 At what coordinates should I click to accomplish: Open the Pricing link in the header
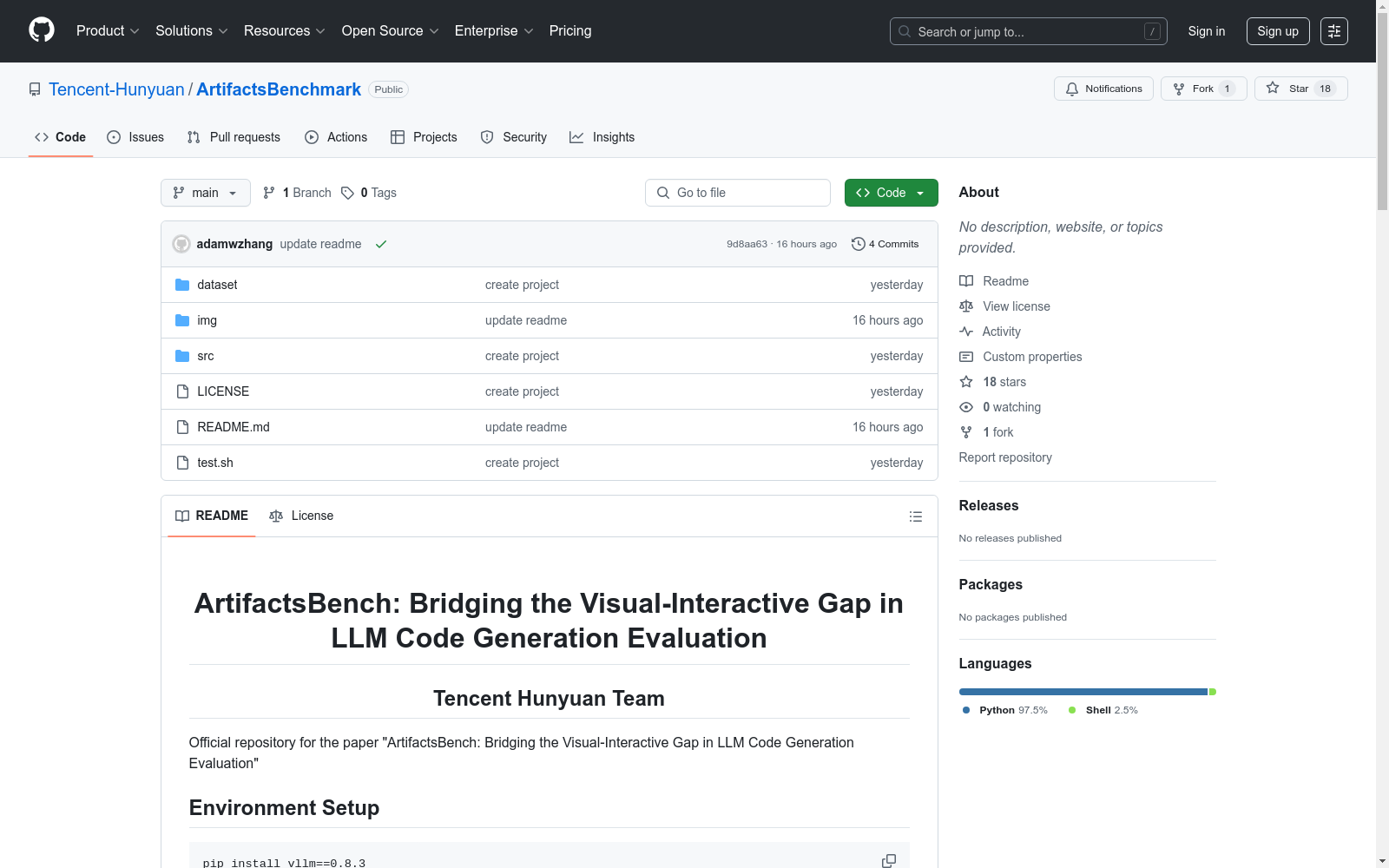570,30
